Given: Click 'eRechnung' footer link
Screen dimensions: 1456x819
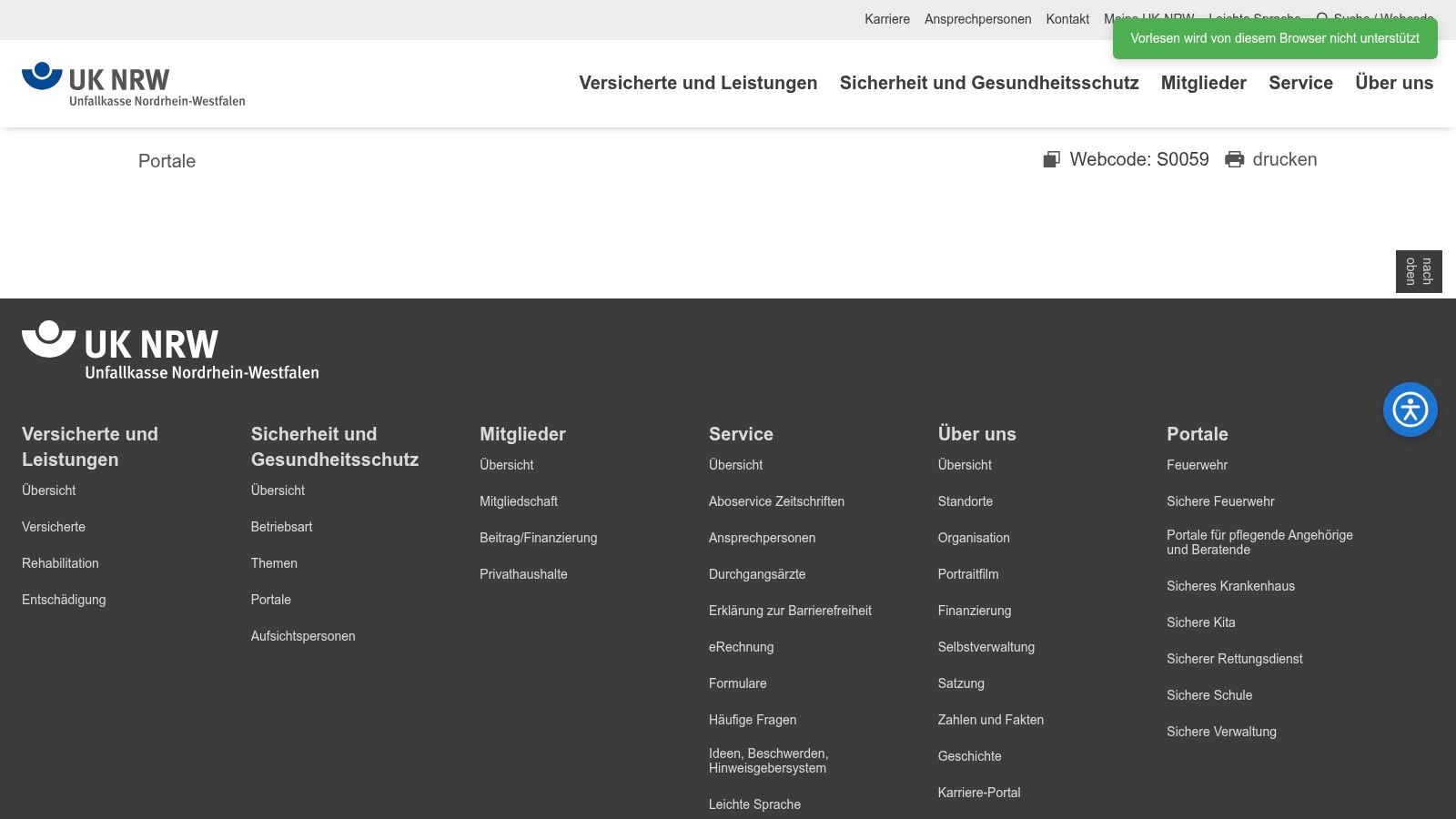Looking at the screenshot, I should click(741, 647).
